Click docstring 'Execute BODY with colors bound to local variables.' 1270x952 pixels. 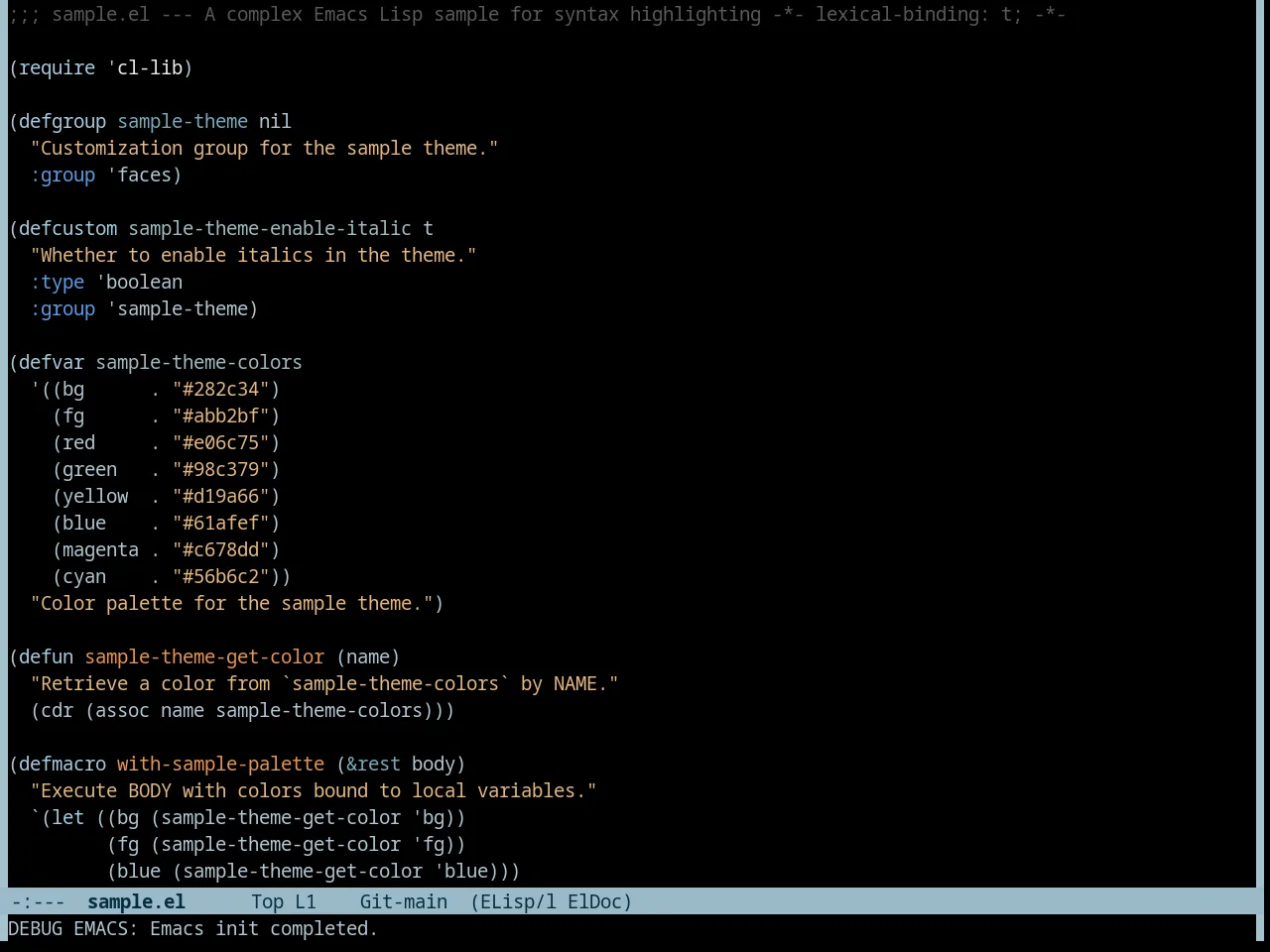[314, 790]
